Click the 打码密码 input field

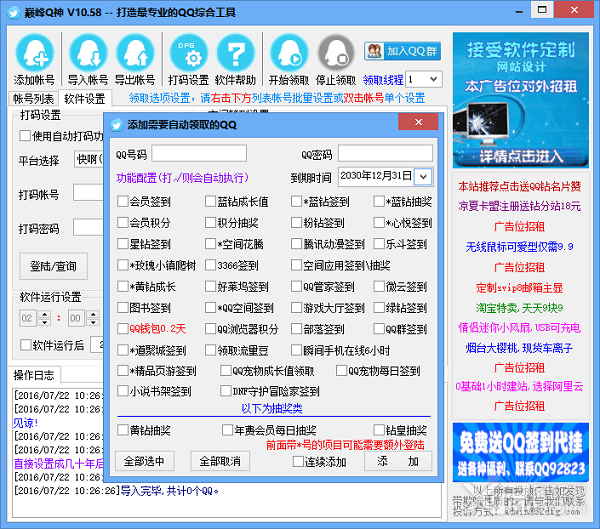tap(88, 227)
